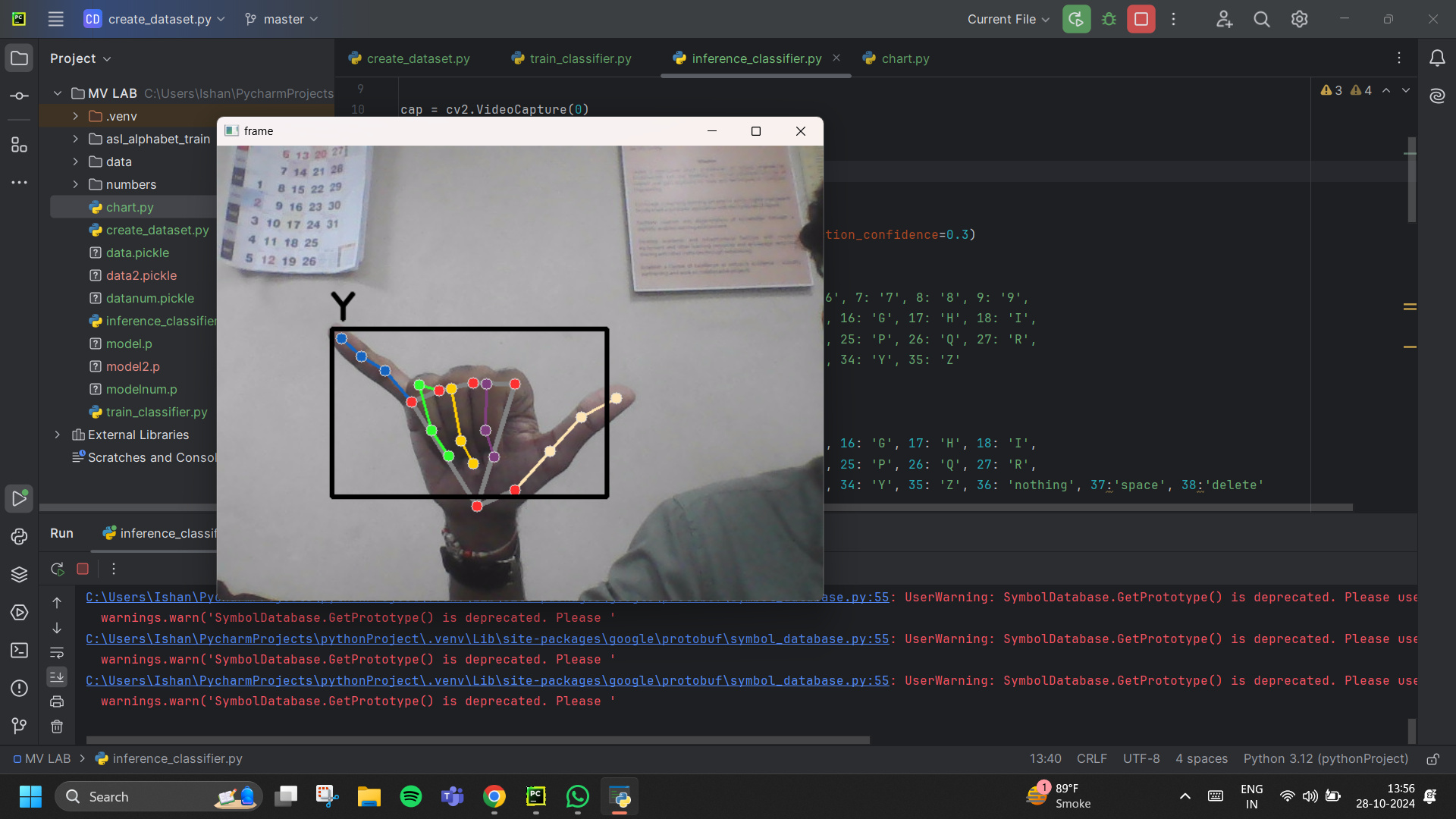Open the main hamburger menu
Image resolution: width=1456 pixels, height=819 pixels.
pyautogui.click(x=55, y=19)
